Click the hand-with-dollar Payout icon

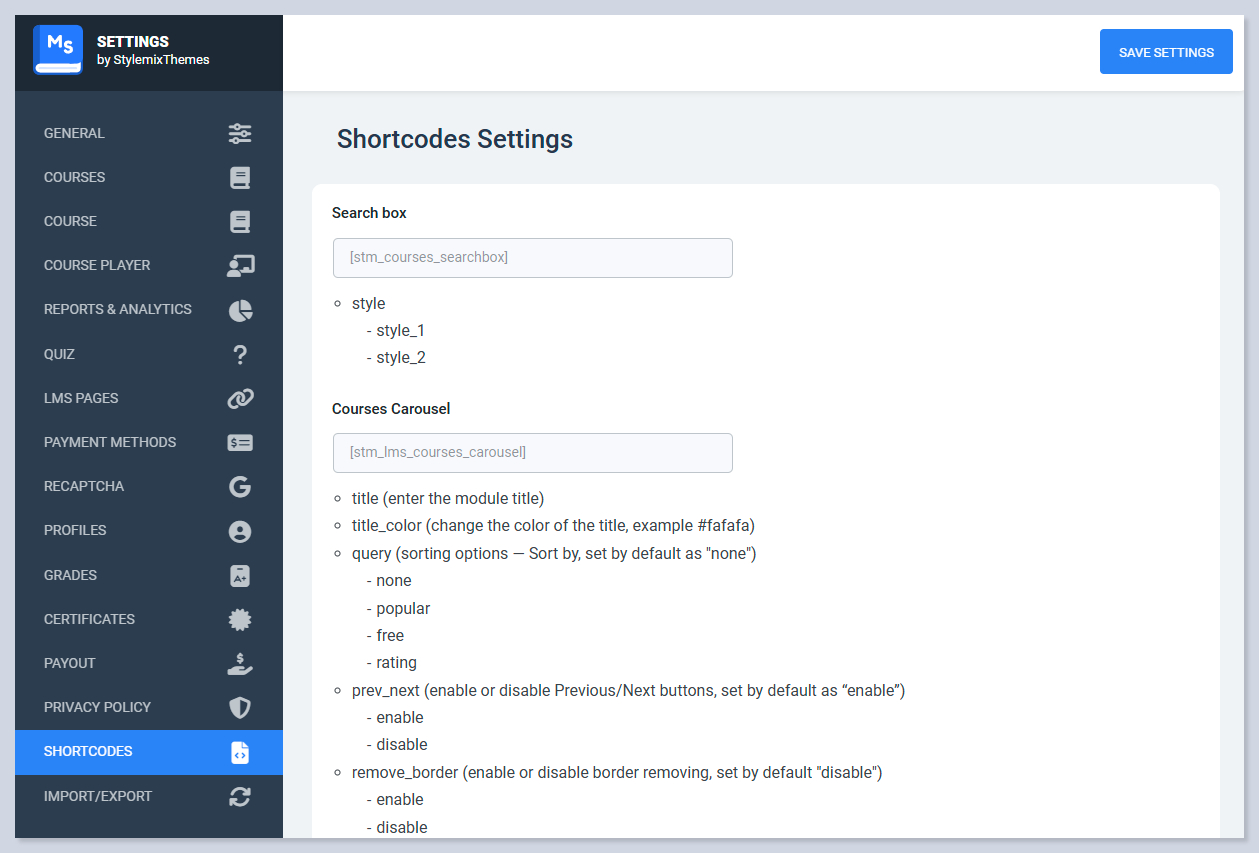coord(240,664)
